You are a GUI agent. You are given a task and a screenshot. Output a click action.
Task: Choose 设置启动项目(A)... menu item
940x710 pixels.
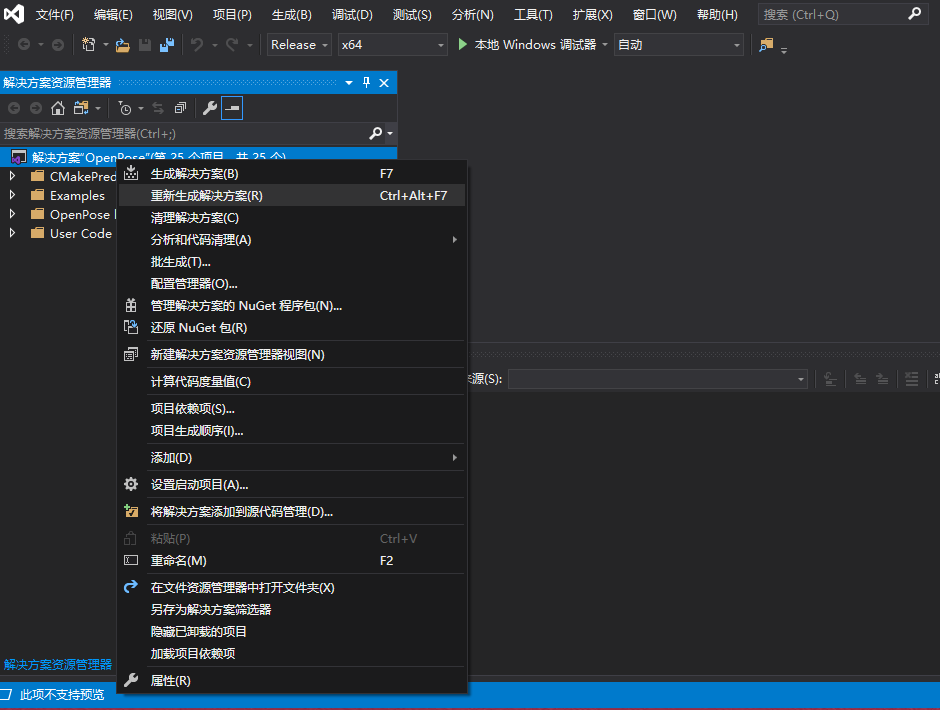tap(292, 485)
